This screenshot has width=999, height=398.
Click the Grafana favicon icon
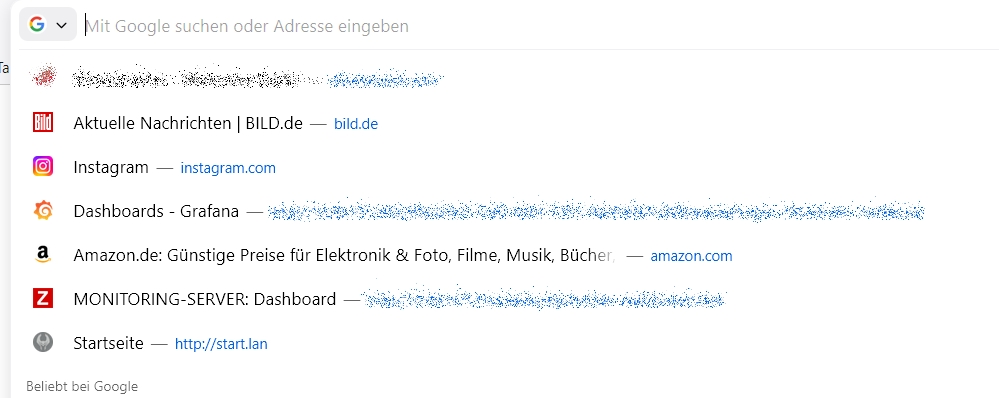(x=43, y=210)
